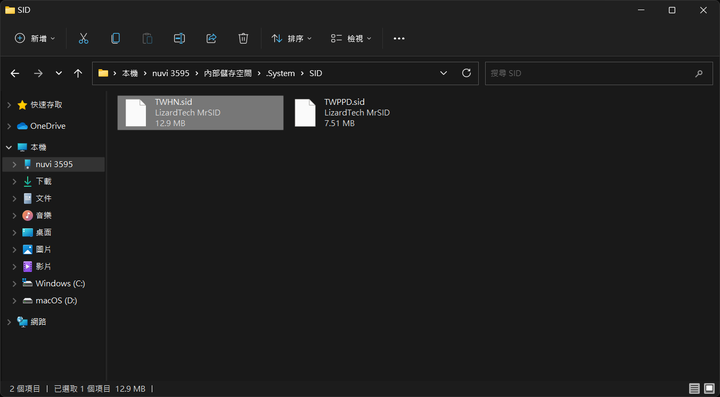The height and width of the screenshot is (397, 720).
Task: Click the Paste clipboard icon
Action: 147,39
